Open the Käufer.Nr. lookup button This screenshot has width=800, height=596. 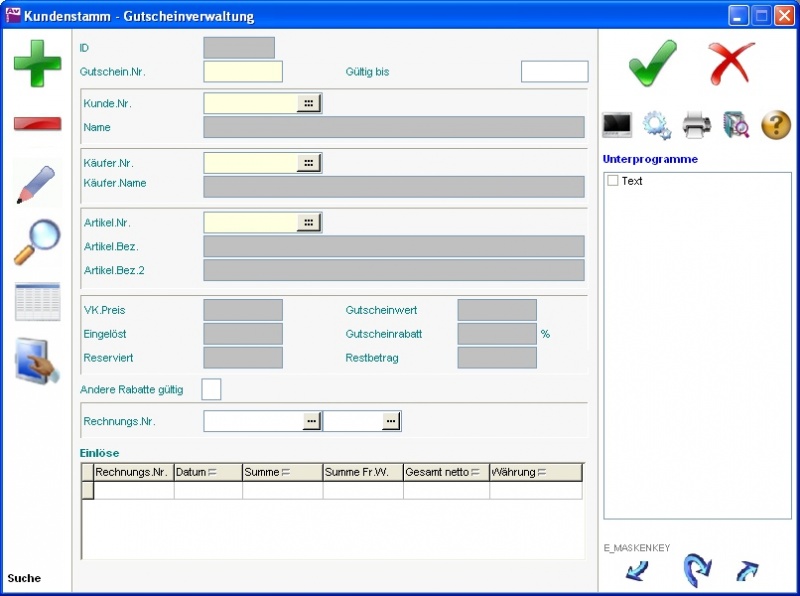point(309,163)
